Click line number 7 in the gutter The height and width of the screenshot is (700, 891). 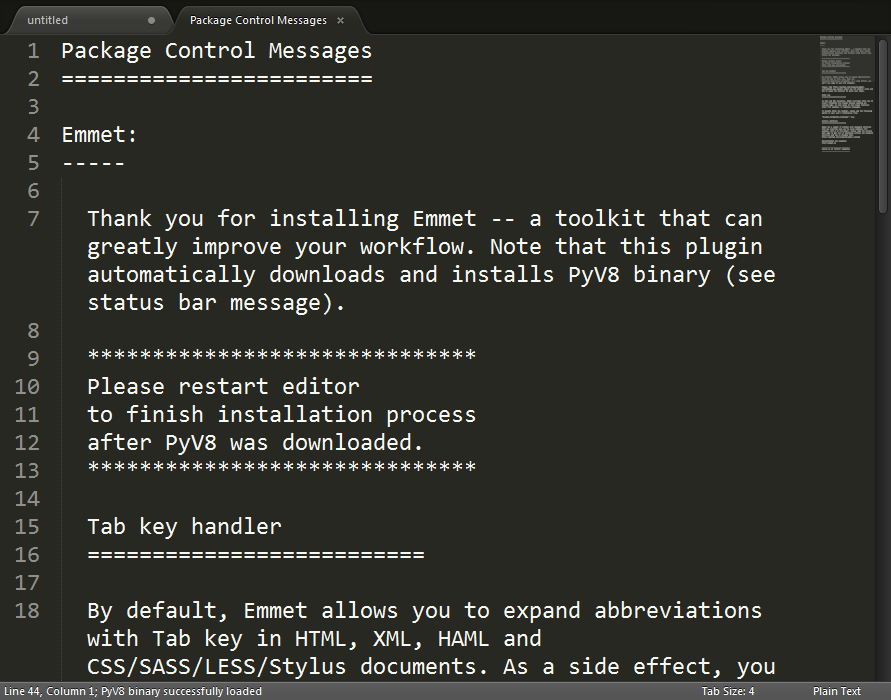tap(34, 219)
